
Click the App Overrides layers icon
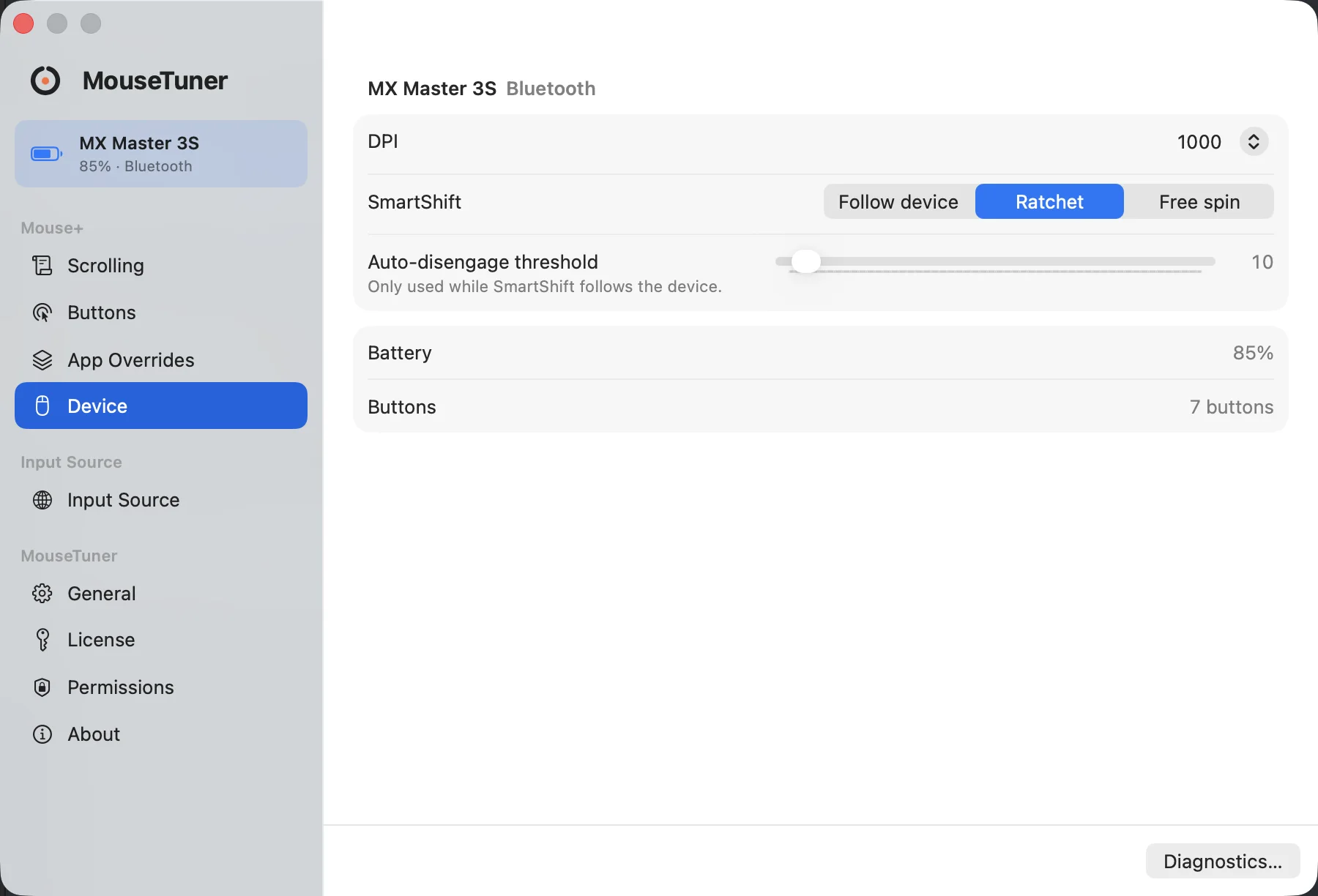42,360
